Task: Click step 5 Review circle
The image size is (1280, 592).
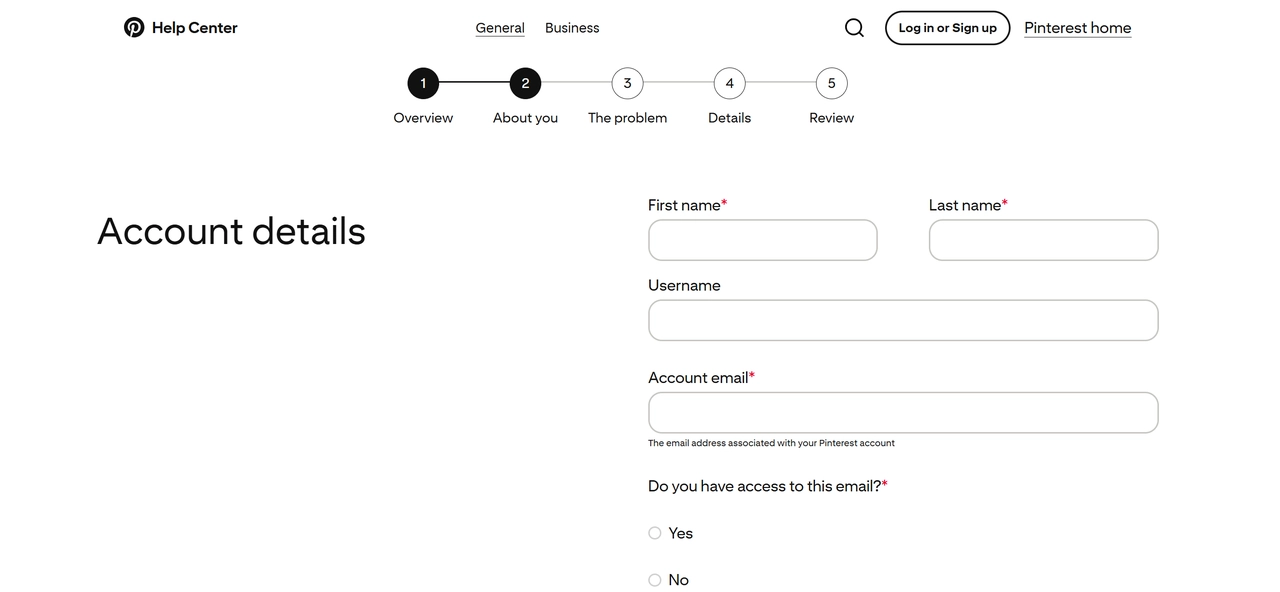Action: [831, 83]
